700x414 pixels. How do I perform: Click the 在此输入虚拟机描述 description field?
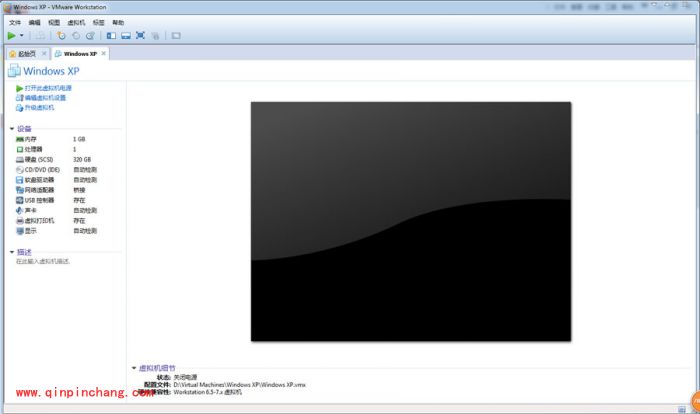(43, 261)
